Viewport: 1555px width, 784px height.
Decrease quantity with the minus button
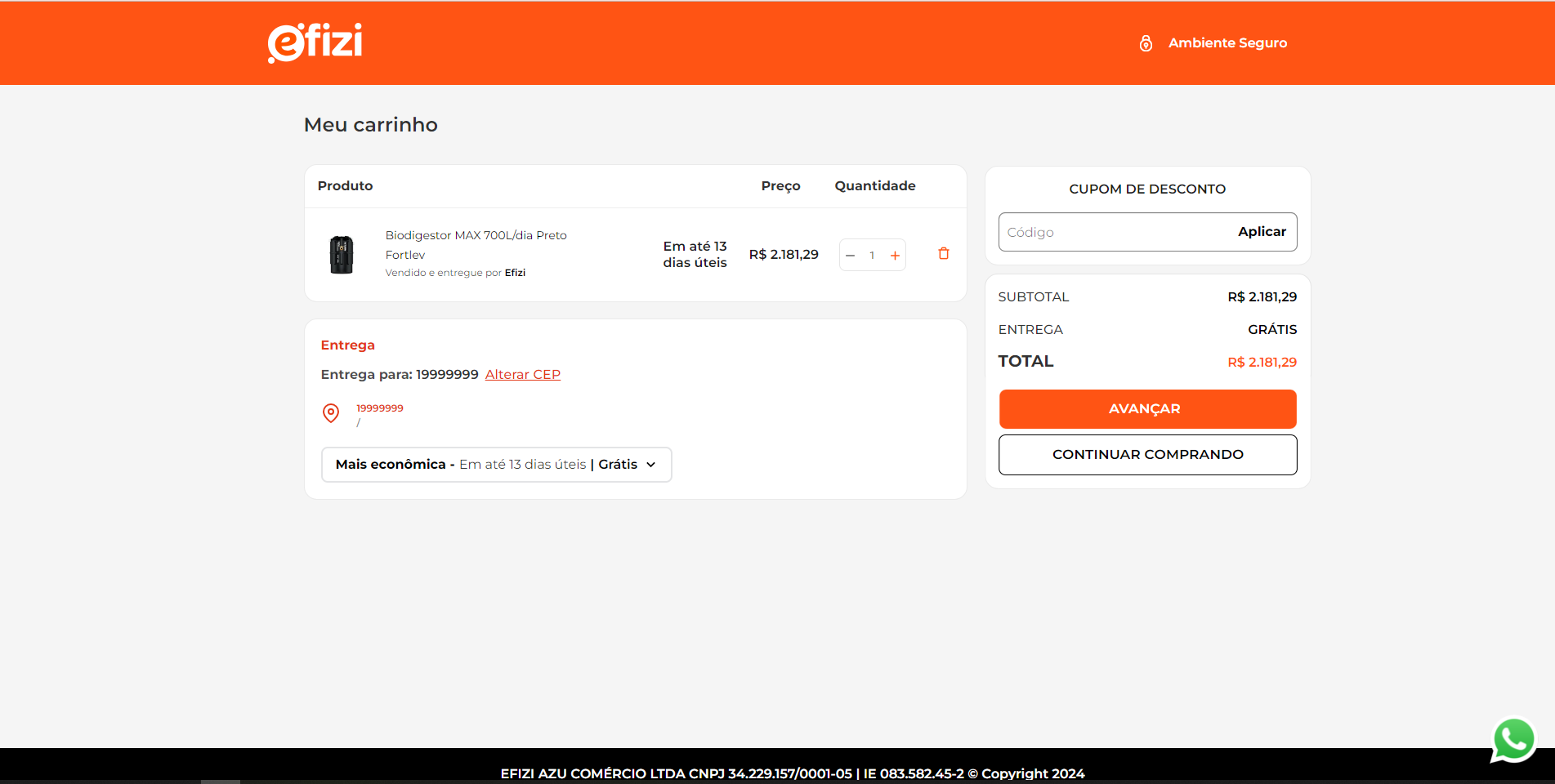tap(851, 256)
